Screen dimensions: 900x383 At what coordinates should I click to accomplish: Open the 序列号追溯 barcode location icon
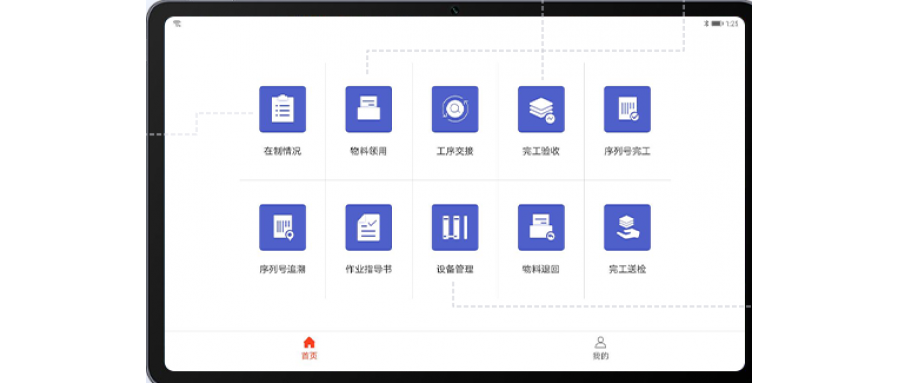point(282,227)
